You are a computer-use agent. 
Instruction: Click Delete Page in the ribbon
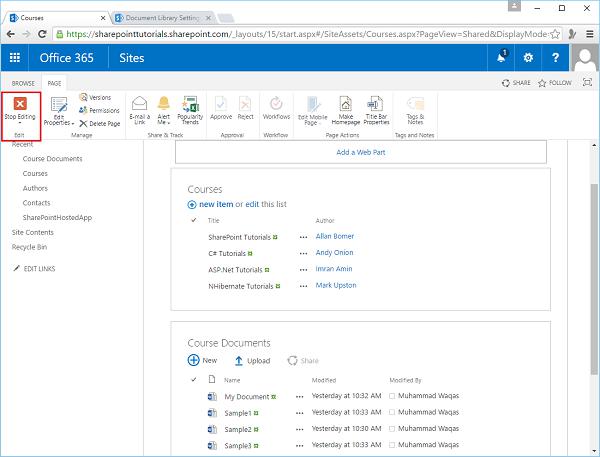click(99, 123)
